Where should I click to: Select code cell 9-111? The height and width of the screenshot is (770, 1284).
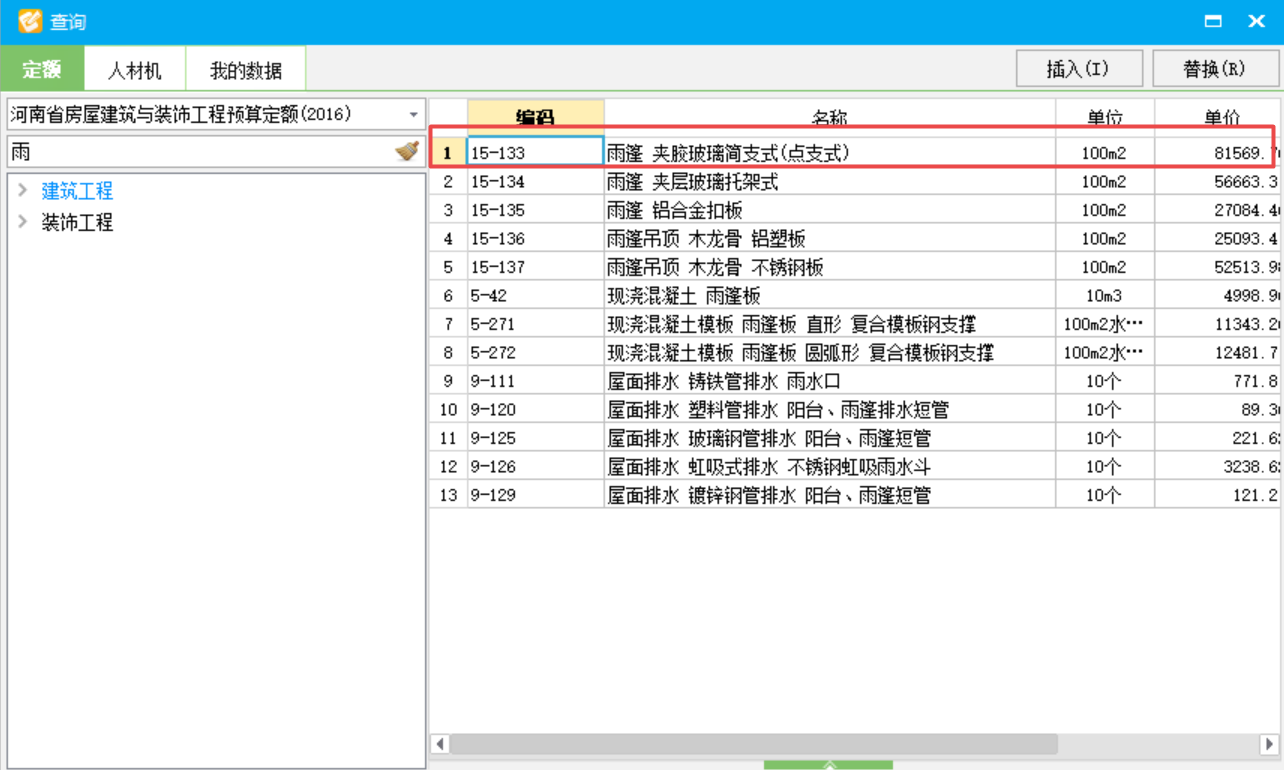[536, 381]
